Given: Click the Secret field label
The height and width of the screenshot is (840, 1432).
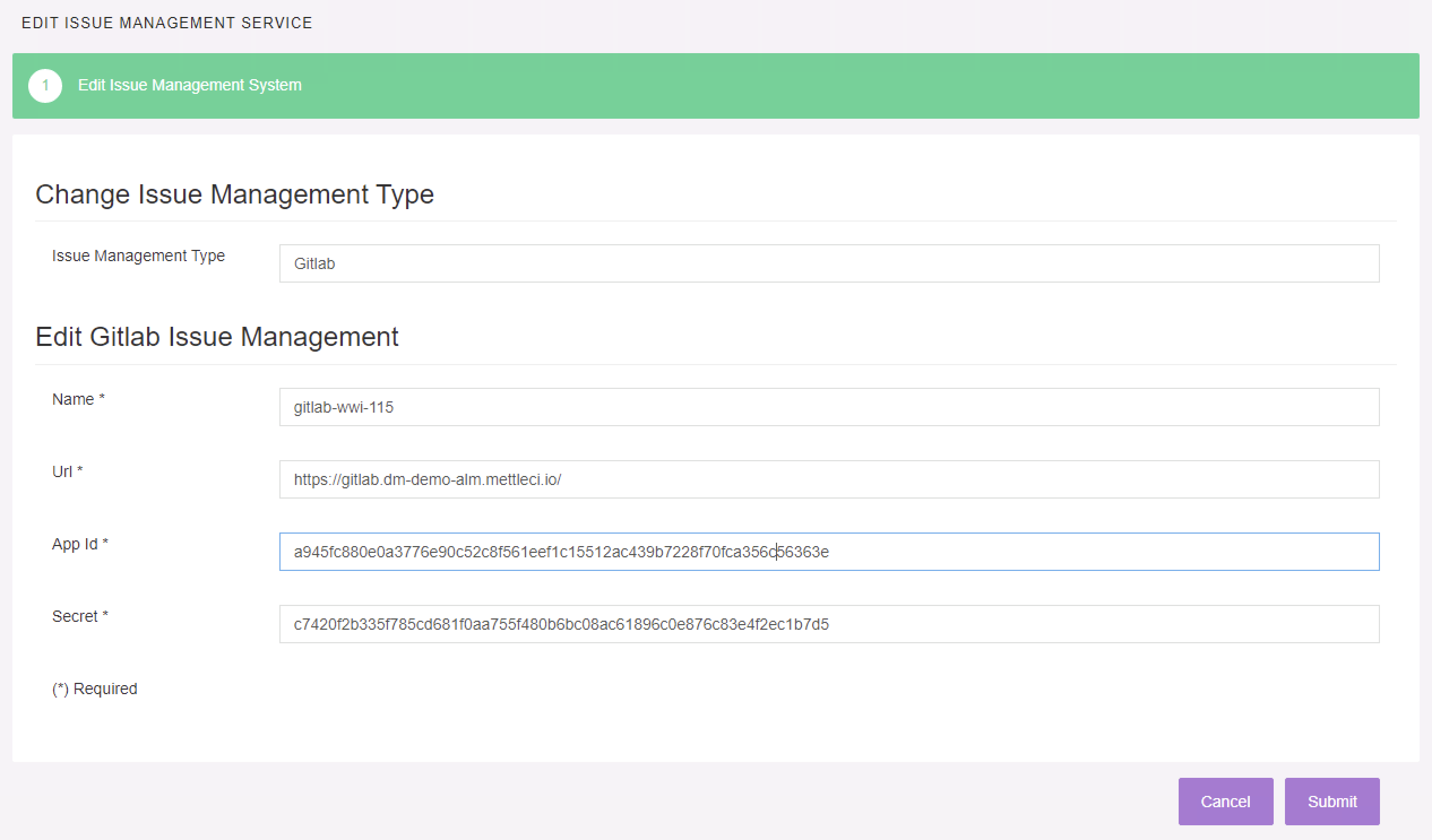Looking at the screenshot, I should pyautogui.click(x=80, y=616).
